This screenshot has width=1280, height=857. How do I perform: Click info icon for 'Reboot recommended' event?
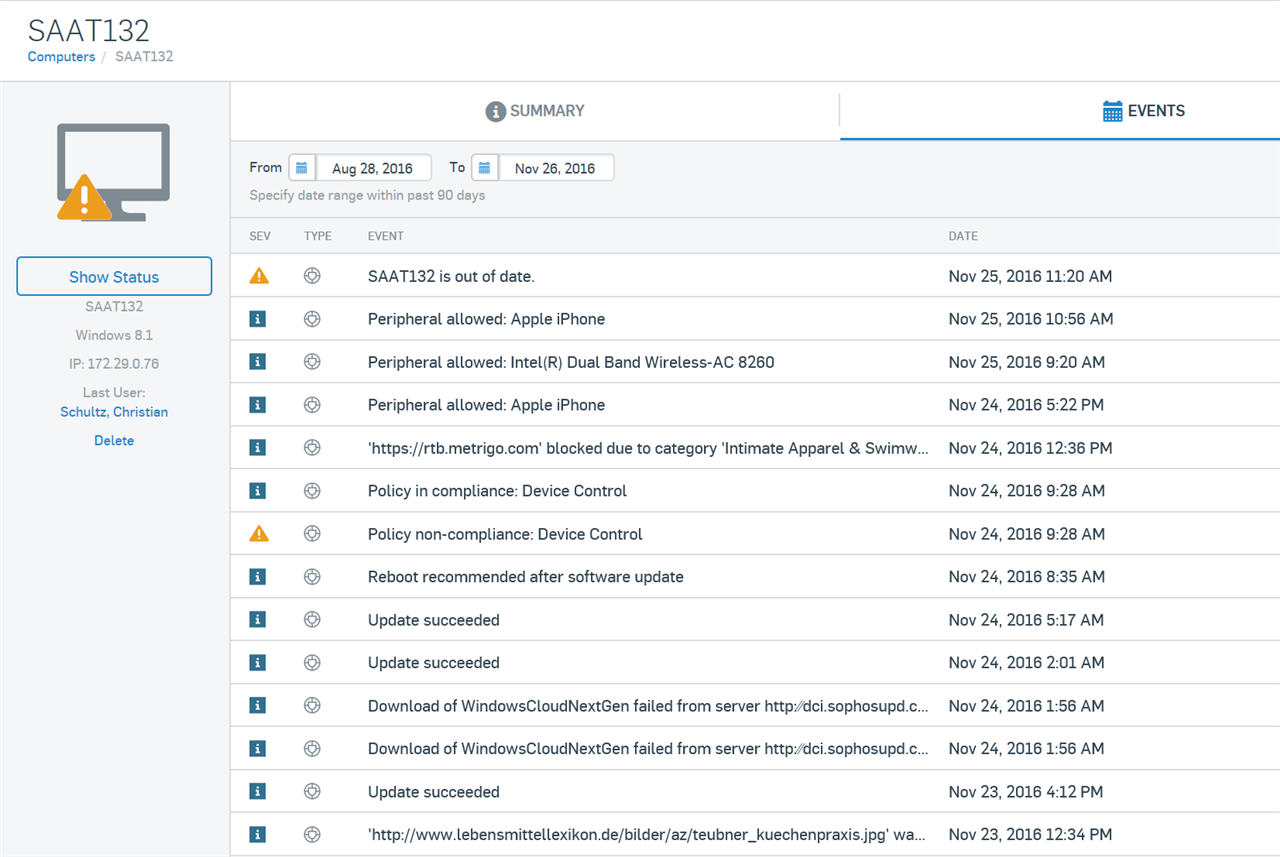[258, 577]
